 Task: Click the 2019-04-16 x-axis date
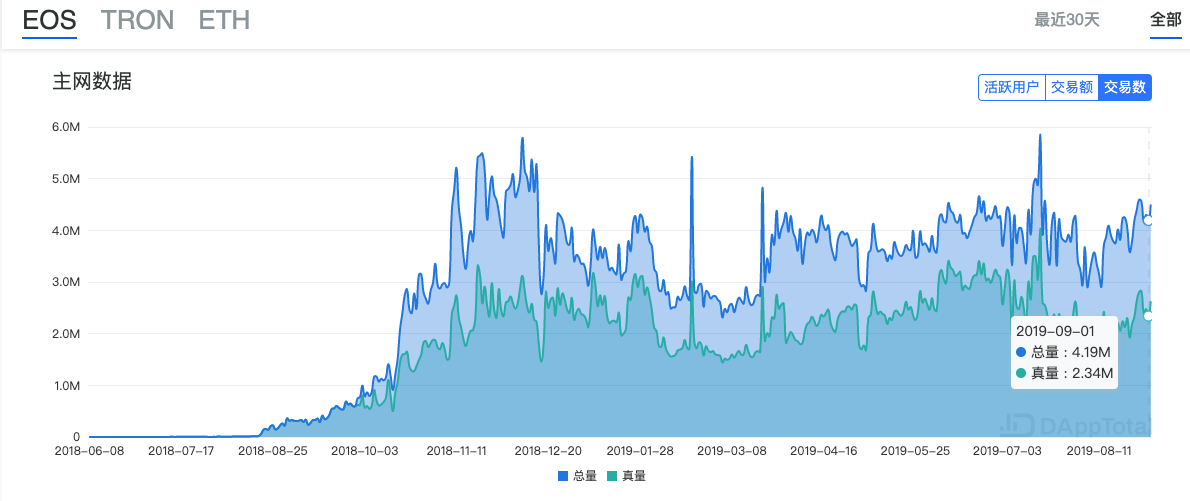[823, 450]
